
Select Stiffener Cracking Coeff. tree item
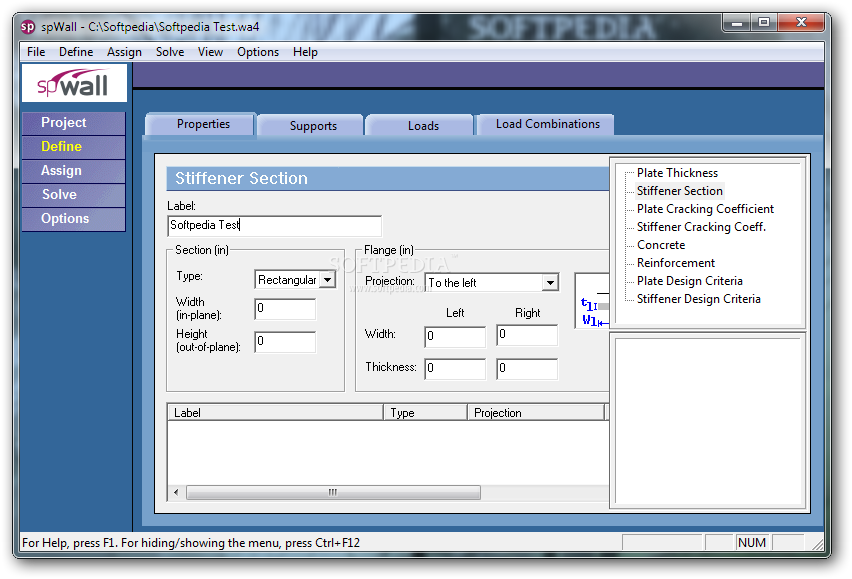pos(701,226)
